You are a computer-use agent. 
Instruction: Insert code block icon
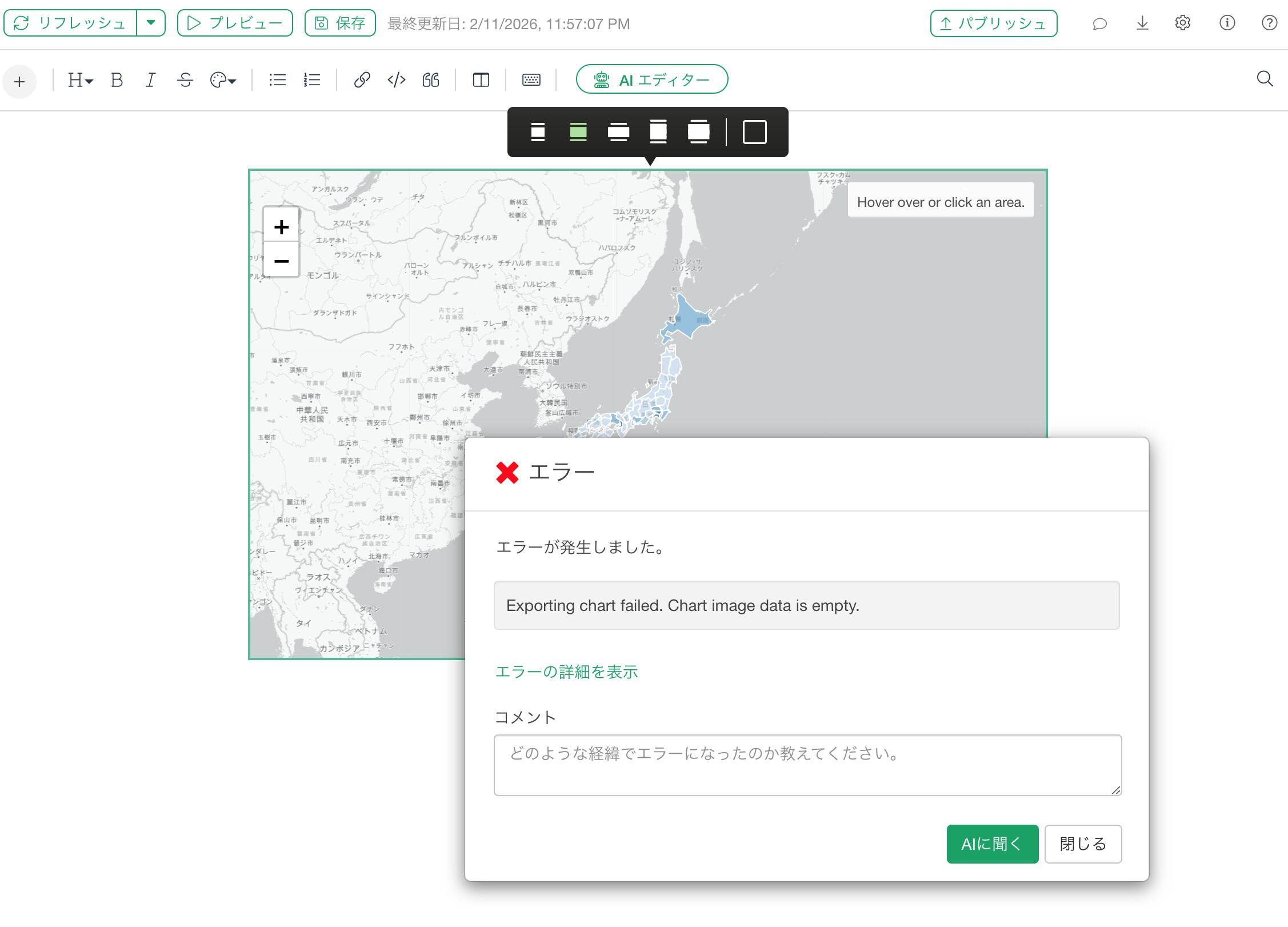tap(396, 80)
